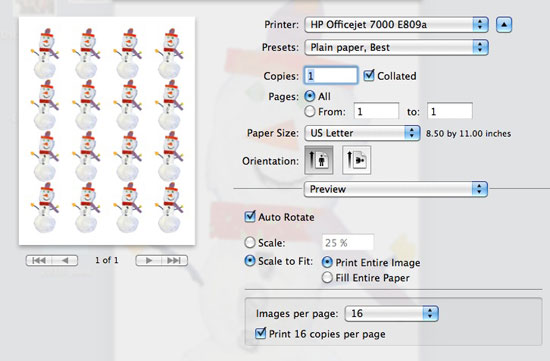Open the Printer dropdown HP Officejet 7000
Viewport: 550px width, 361px height.
396,25
